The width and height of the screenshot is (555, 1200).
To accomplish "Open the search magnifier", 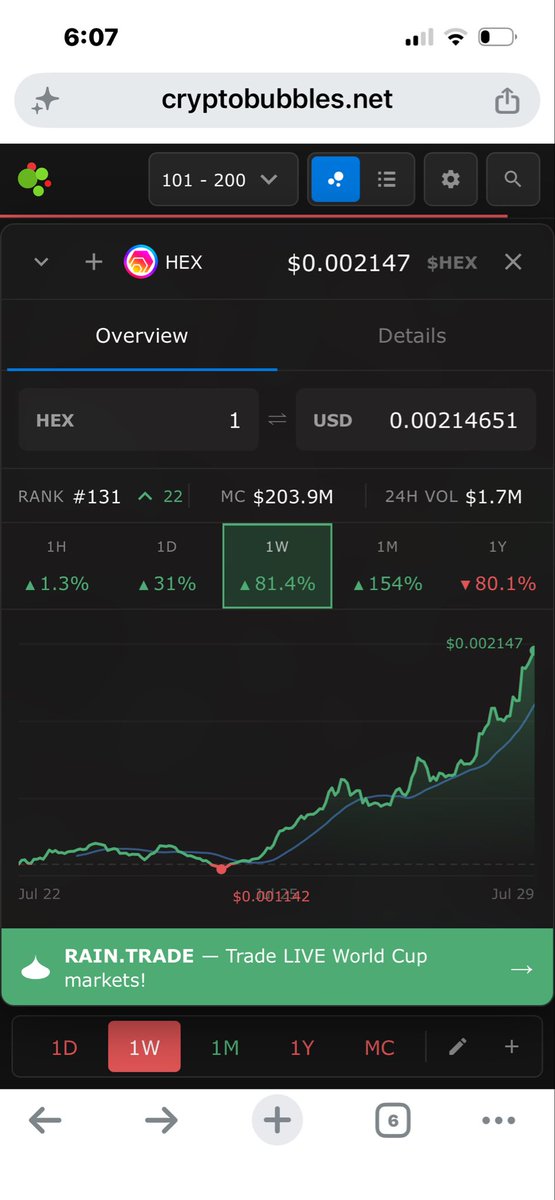I will pos(513,180).
